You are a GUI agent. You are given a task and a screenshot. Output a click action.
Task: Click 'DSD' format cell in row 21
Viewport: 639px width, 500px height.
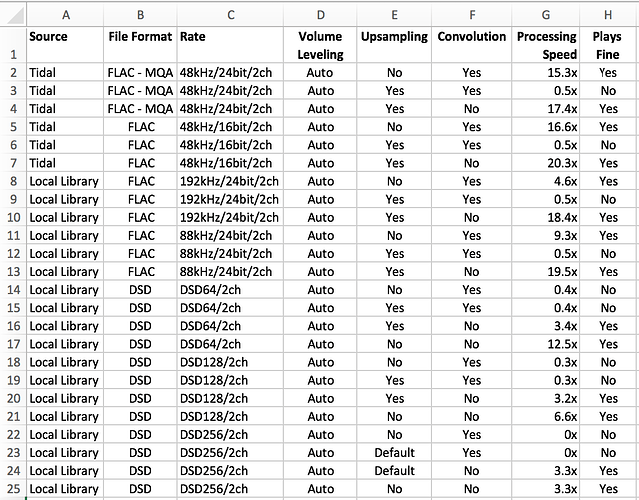tap(140, 416)
